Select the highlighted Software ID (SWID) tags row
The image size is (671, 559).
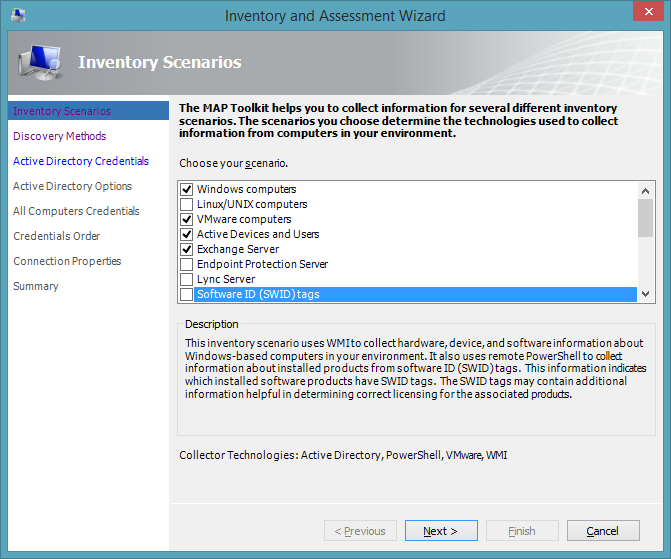[415, 294]
